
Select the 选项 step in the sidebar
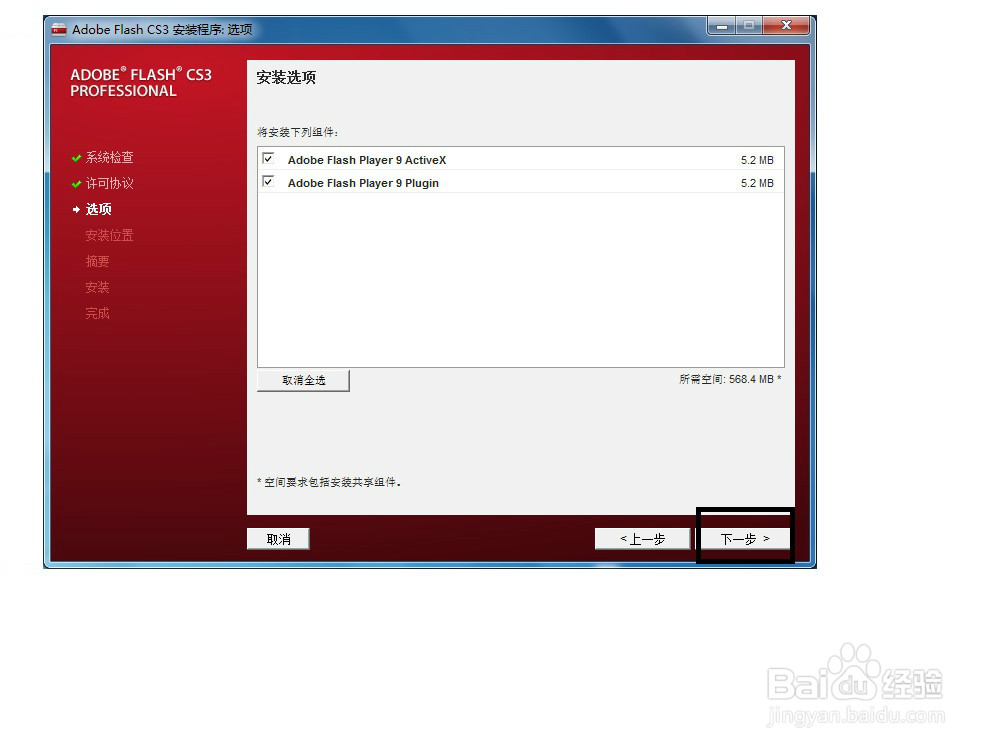pos(99,209)
